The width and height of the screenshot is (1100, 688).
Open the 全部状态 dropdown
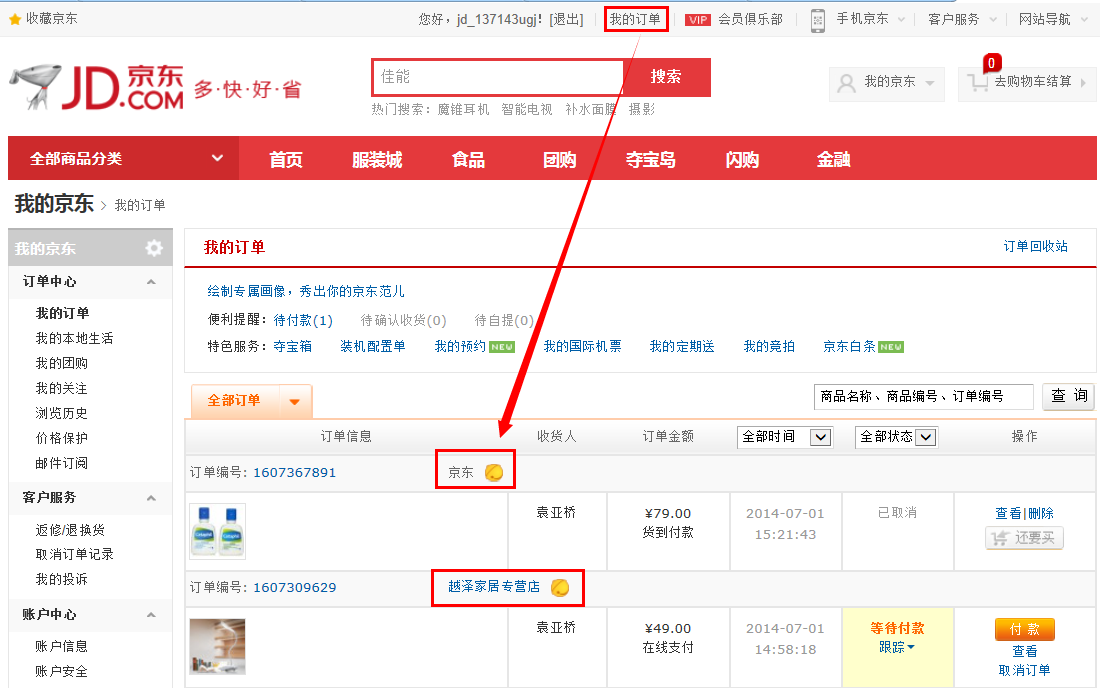pyautogui.click(x=925, y=437)
